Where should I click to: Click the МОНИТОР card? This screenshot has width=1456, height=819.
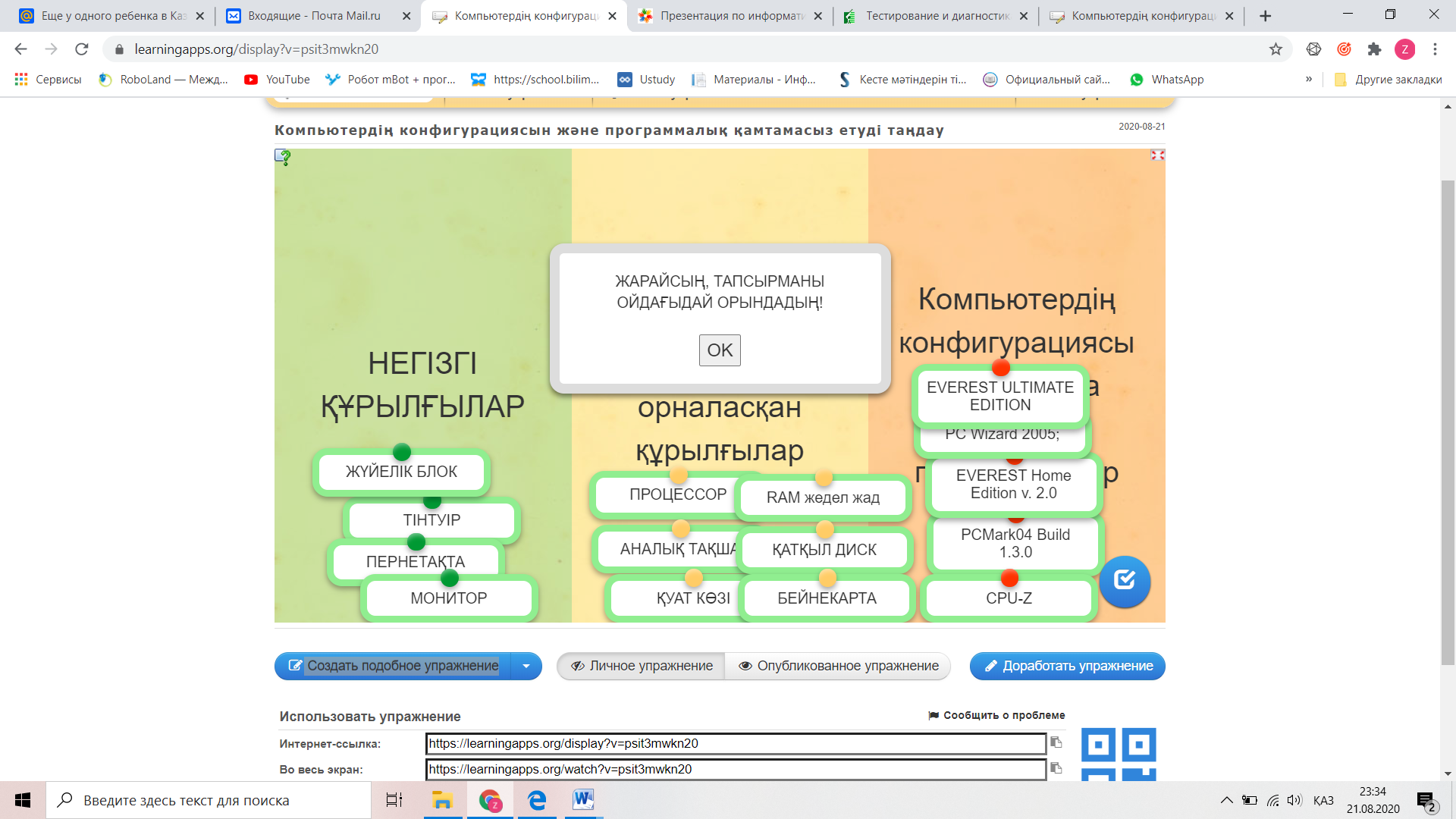click(x=449, y=598)
